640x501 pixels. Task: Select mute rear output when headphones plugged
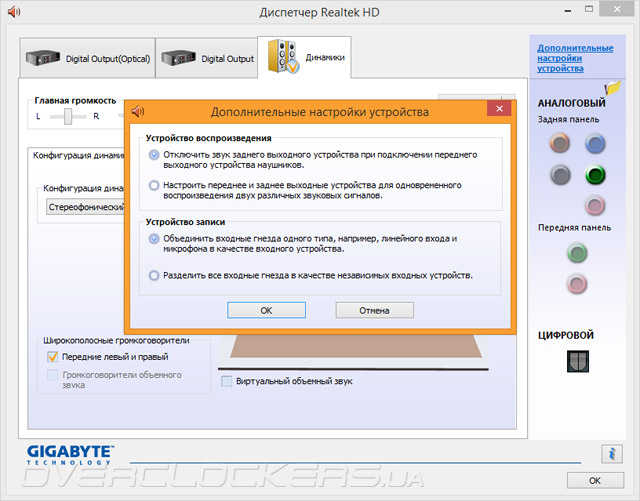click(154, 155)
